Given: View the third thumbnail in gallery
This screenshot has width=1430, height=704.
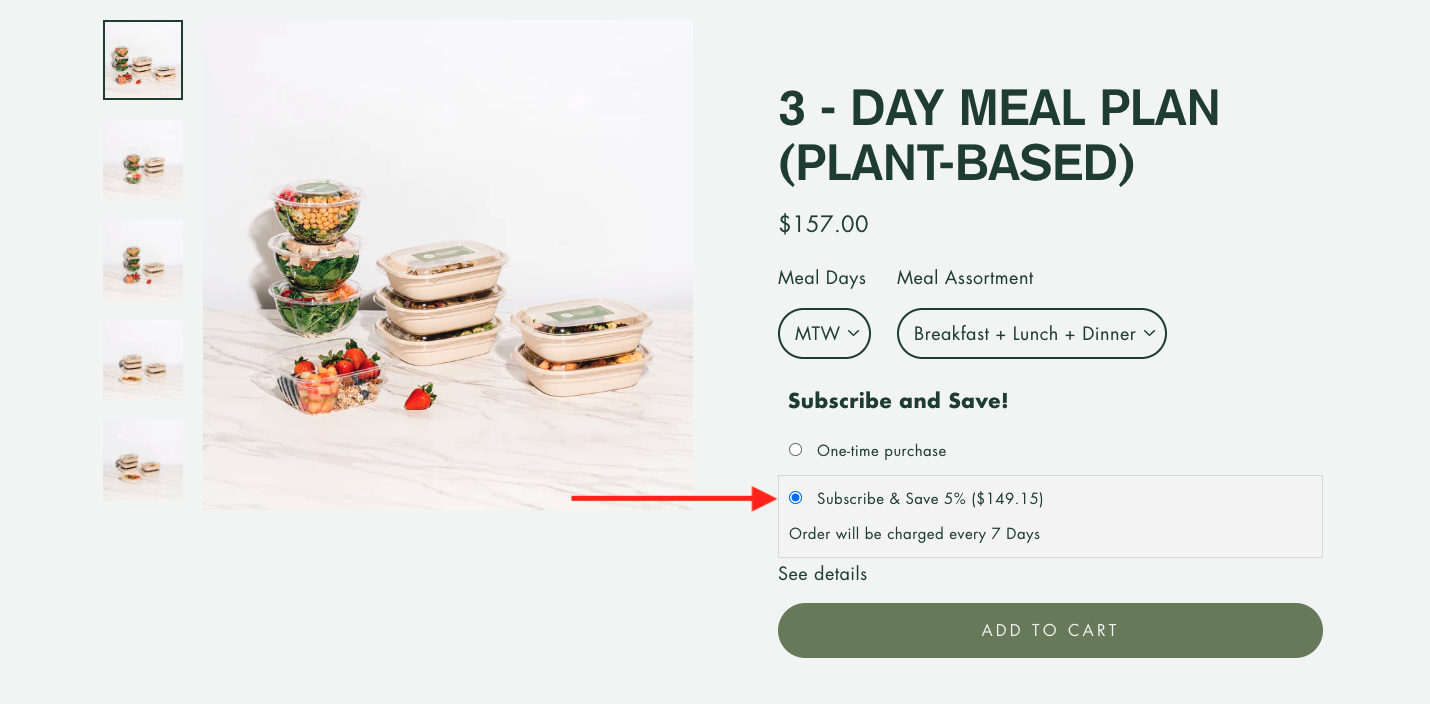Looking at the screenshot, I should click(143, 260).
